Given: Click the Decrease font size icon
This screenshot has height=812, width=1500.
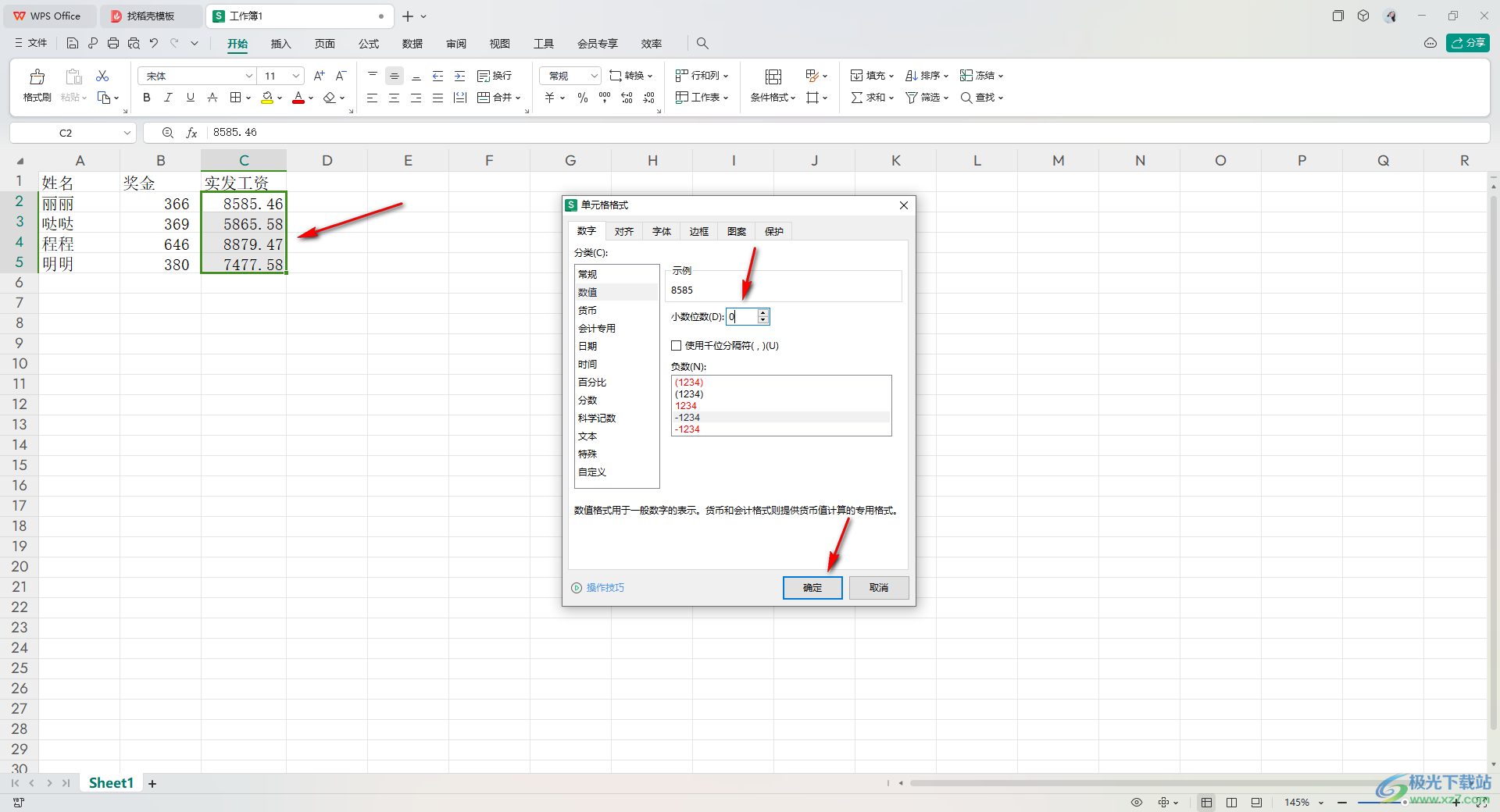Looking at the screenshot, I should point(341,76).
